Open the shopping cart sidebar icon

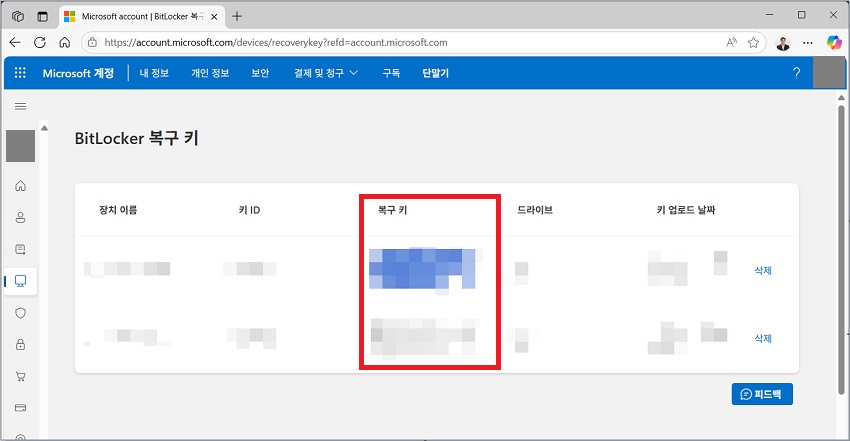(21, 376)
